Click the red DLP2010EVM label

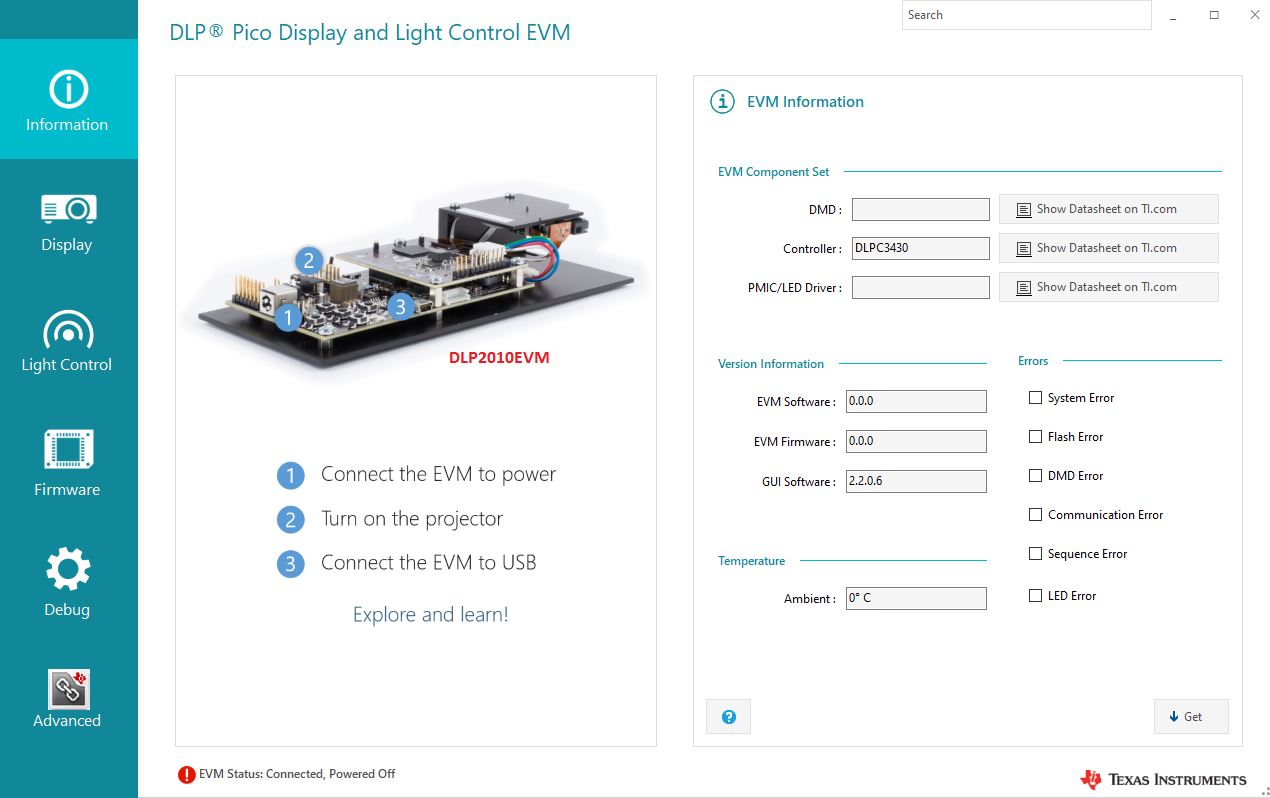pos(501,357)
